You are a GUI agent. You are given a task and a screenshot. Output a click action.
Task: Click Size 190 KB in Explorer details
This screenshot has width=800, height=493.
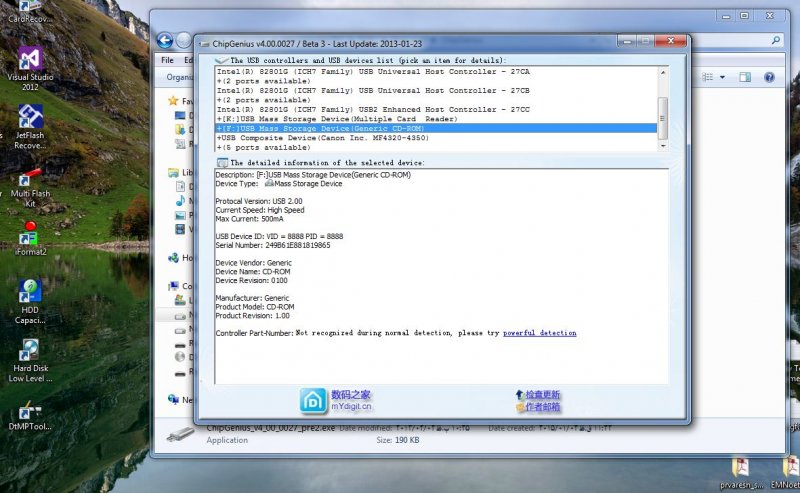(x=398, y=440)
